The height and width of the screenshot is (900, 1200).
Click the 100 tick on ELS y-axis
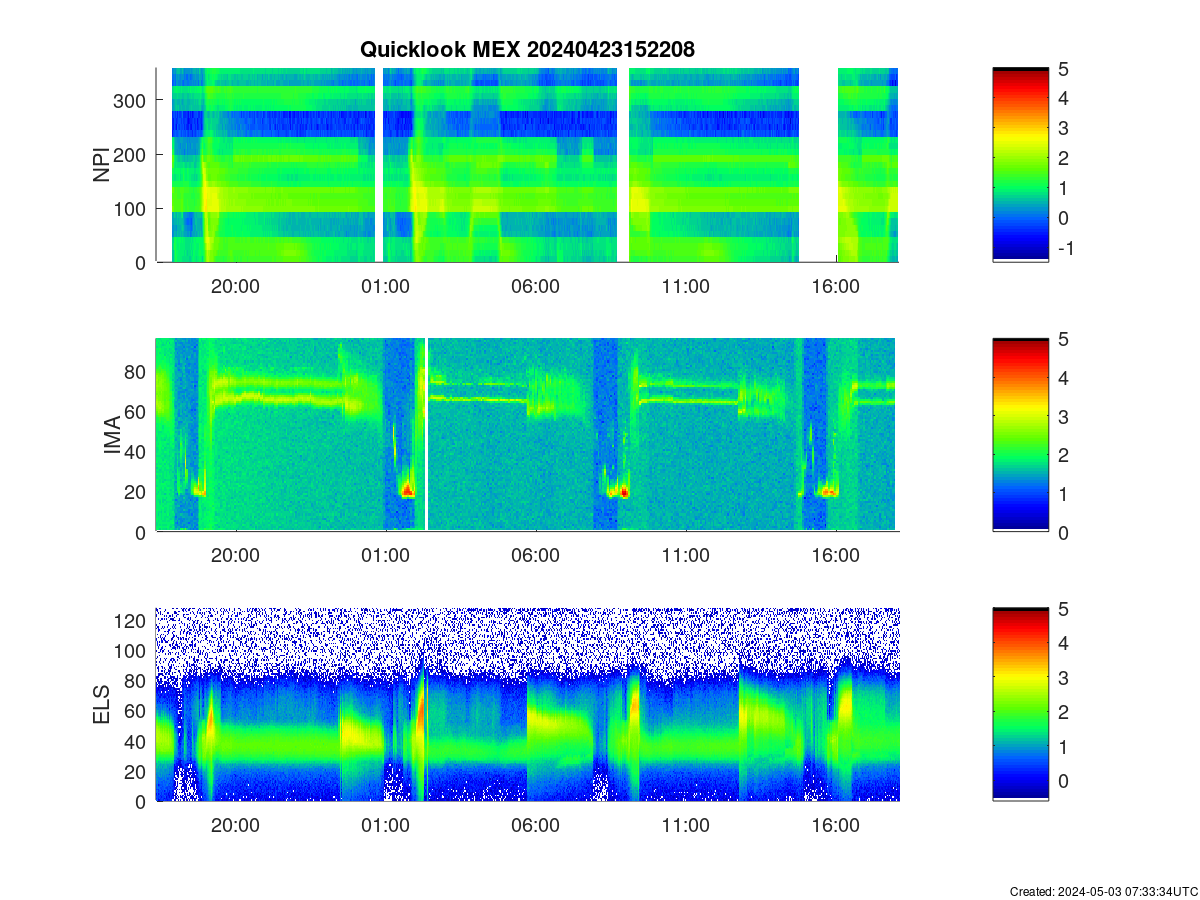coord(130,651)
